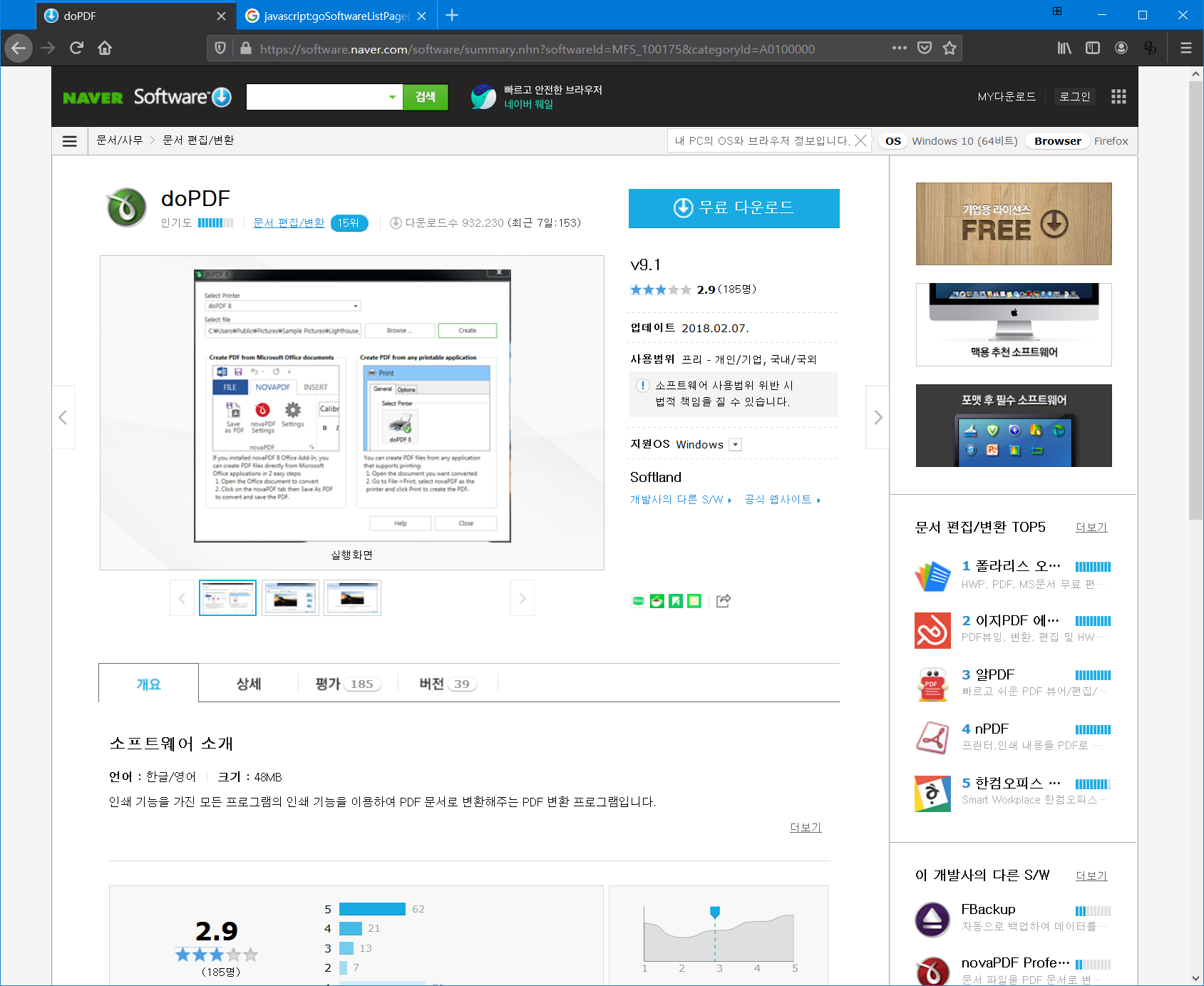
Task: Expand the search box dropdown arrow
Action: pyautogui.click(x=392, y=97)
